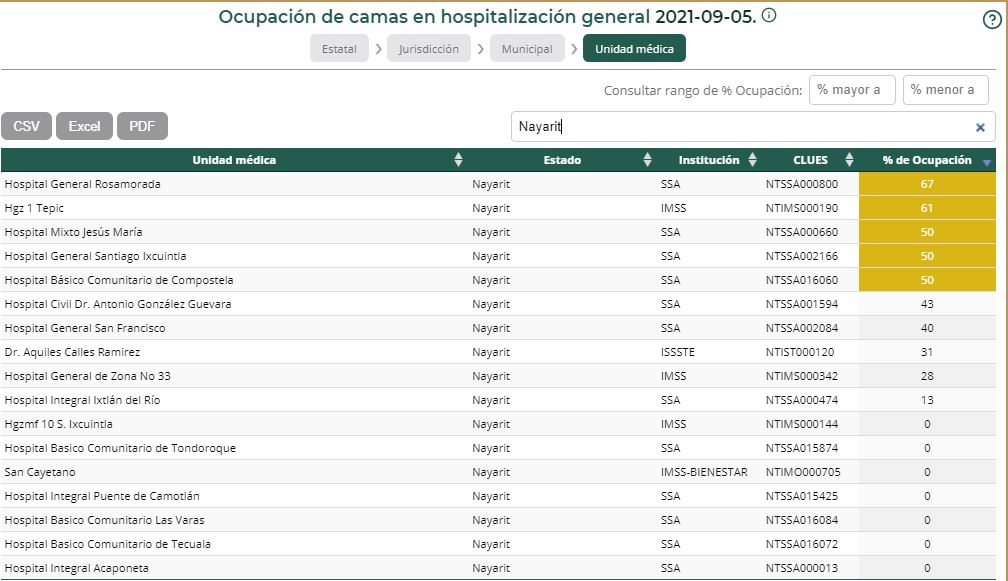Switch to the Estatal breadcrumb tab
1008x581 pixels.
click(340, 47)
